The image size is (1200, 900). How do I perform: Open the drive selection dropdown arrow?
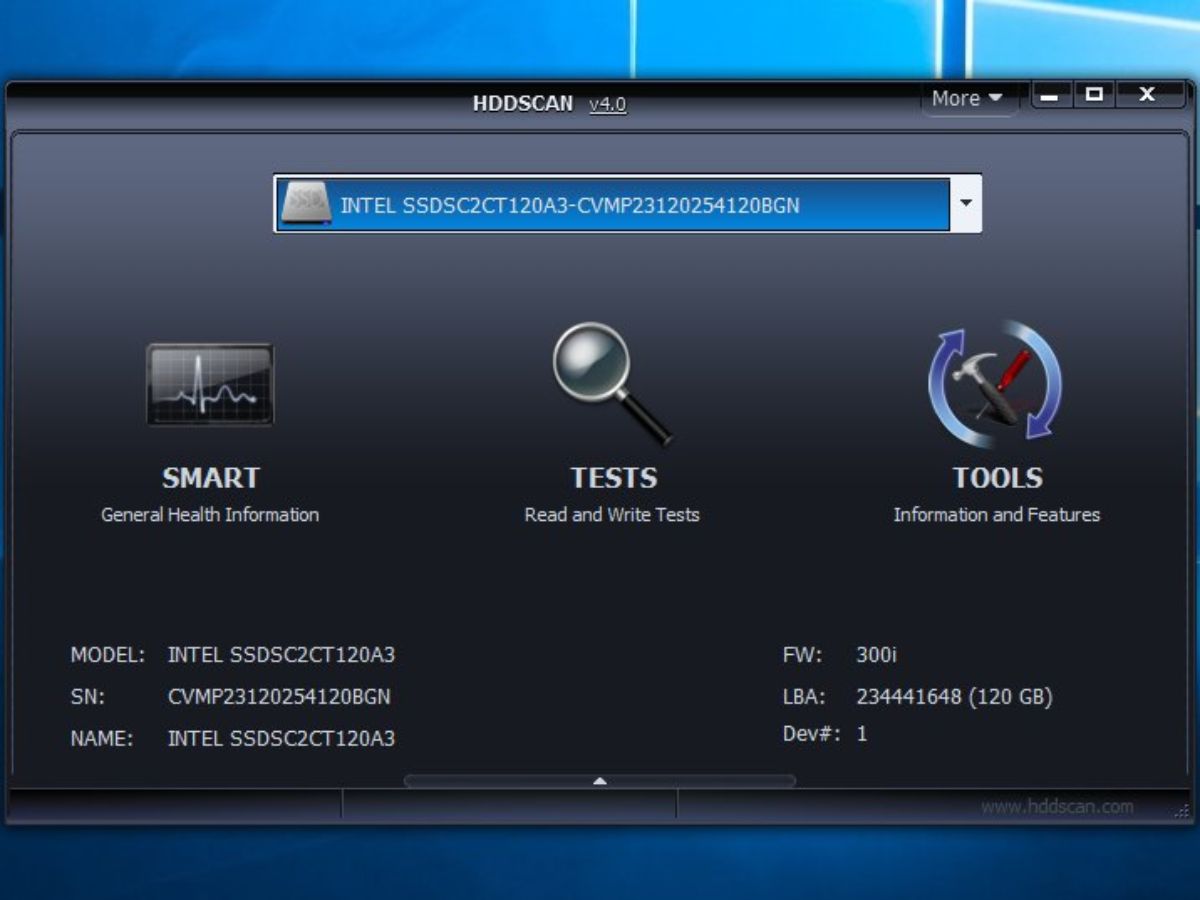(965, 203)
